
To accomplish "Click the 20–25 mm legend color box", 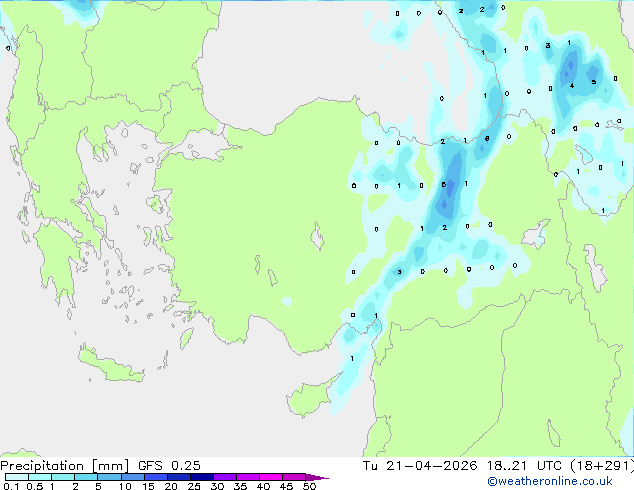I will 178,477.
